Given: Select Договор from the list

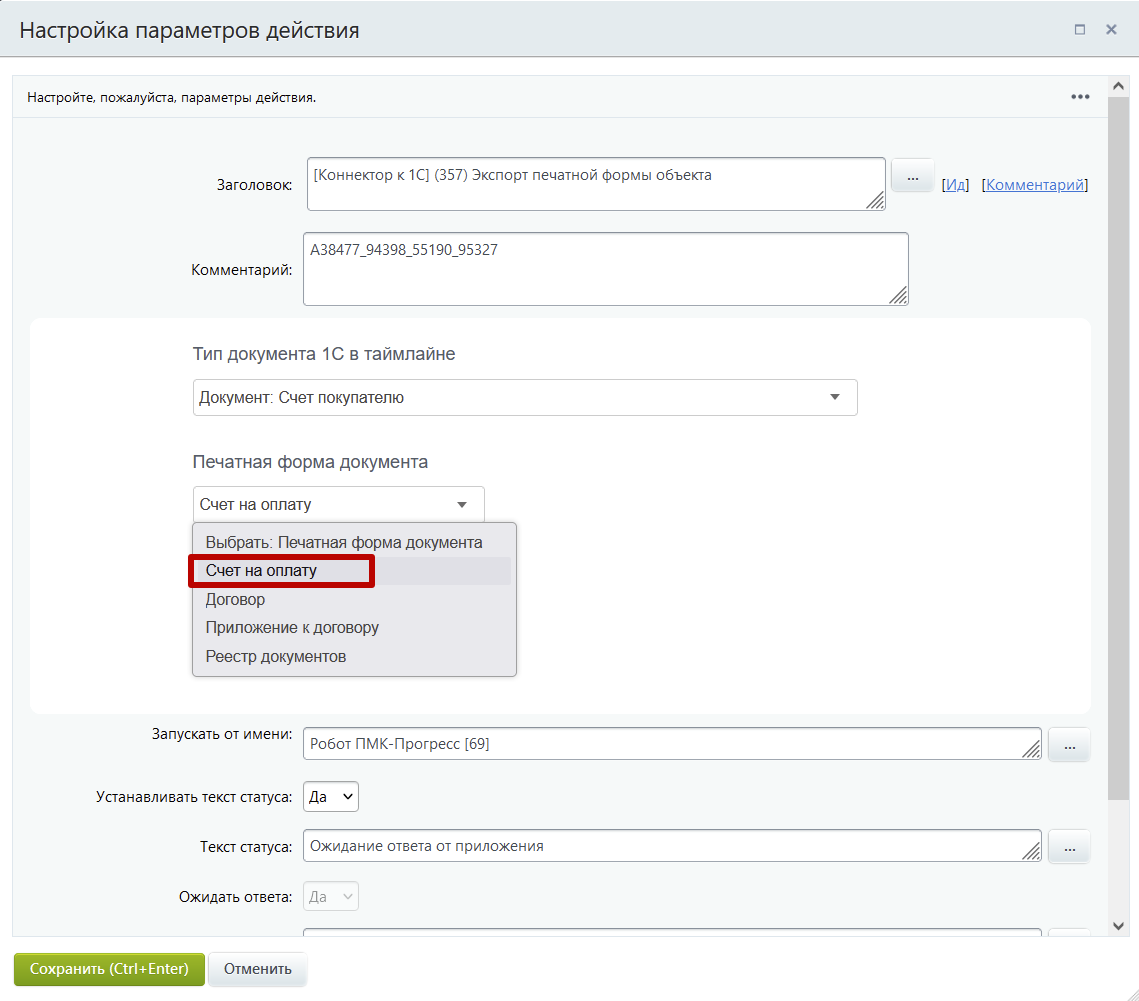Looking at the screenshot, I should [236, 600].
